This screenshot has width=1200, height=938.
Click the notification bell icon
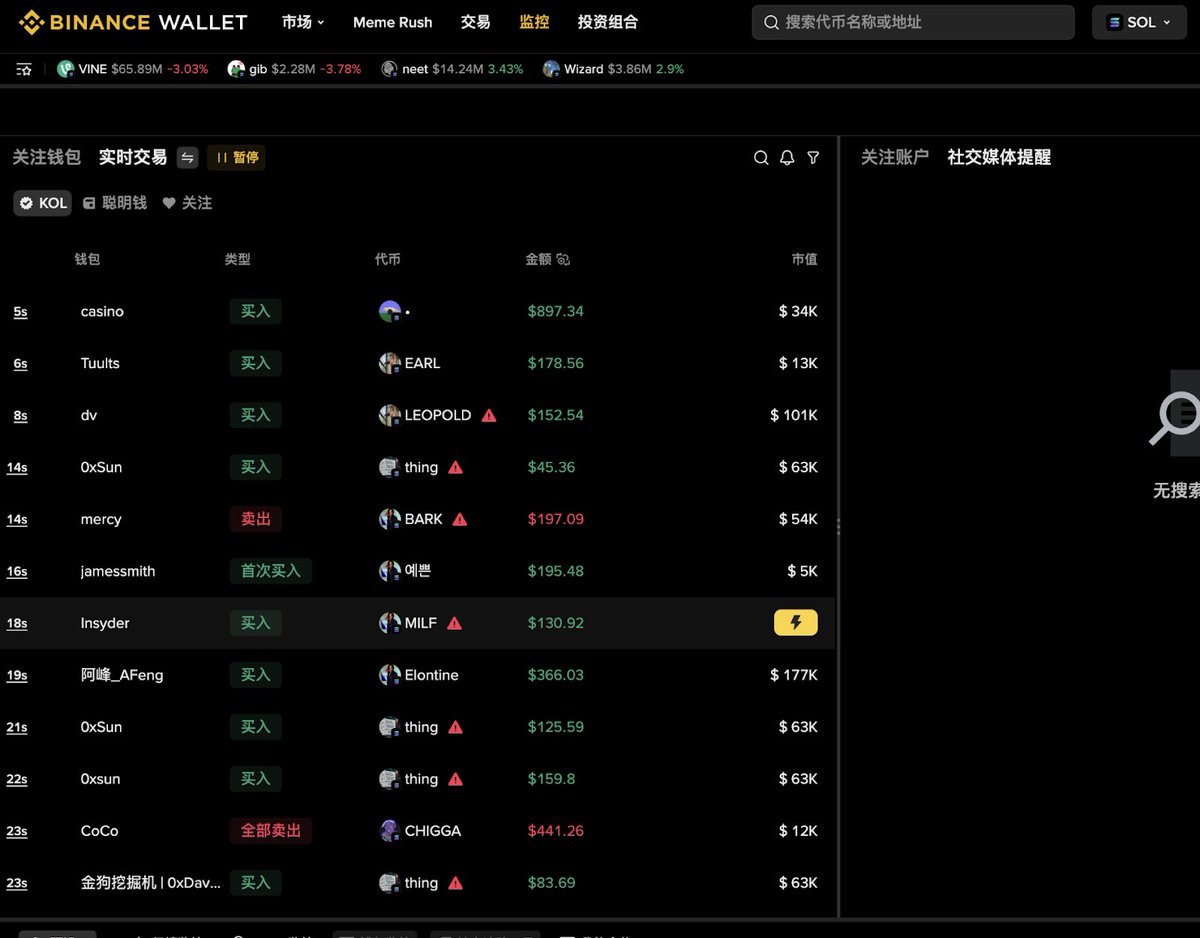[x=787, y=158]
